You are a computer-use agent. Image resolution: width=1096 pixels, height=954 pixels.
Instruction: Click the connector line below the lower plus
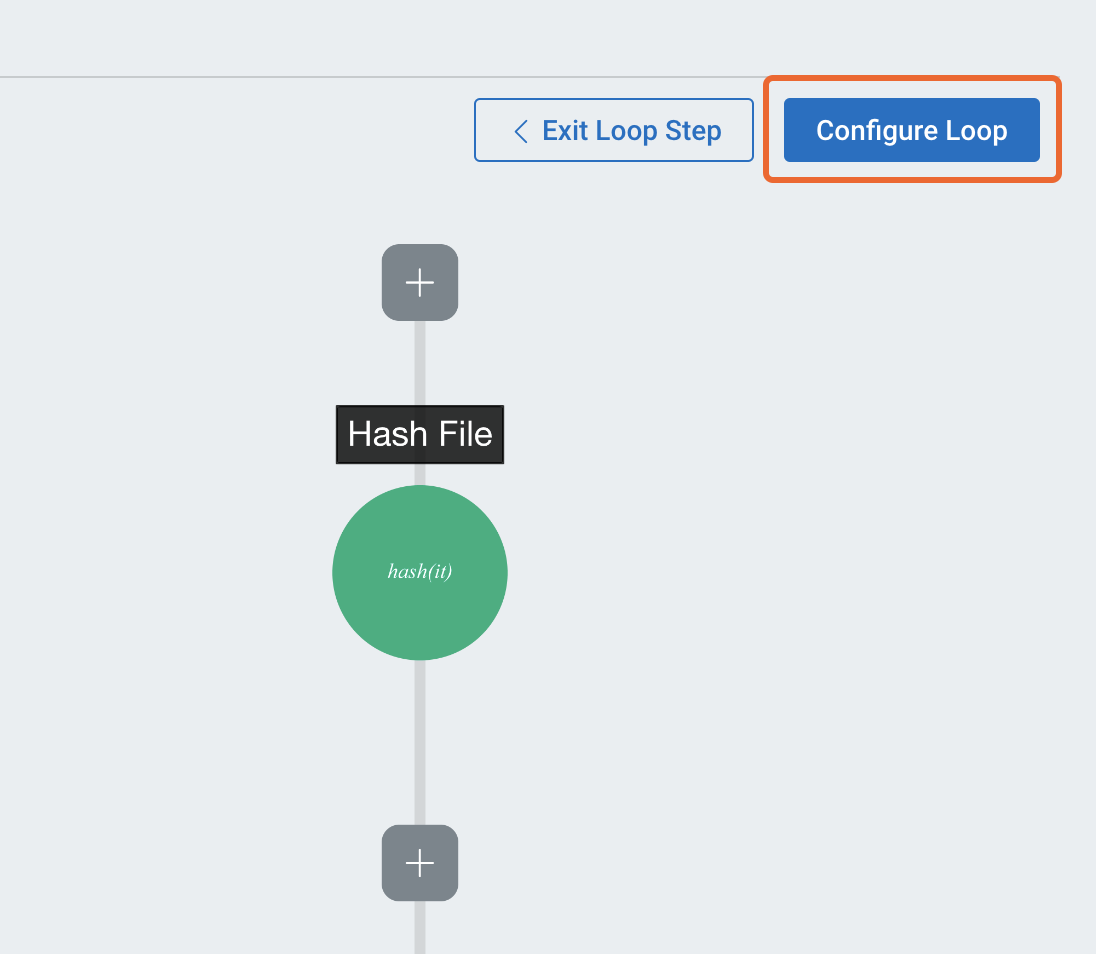click(420, 928)
